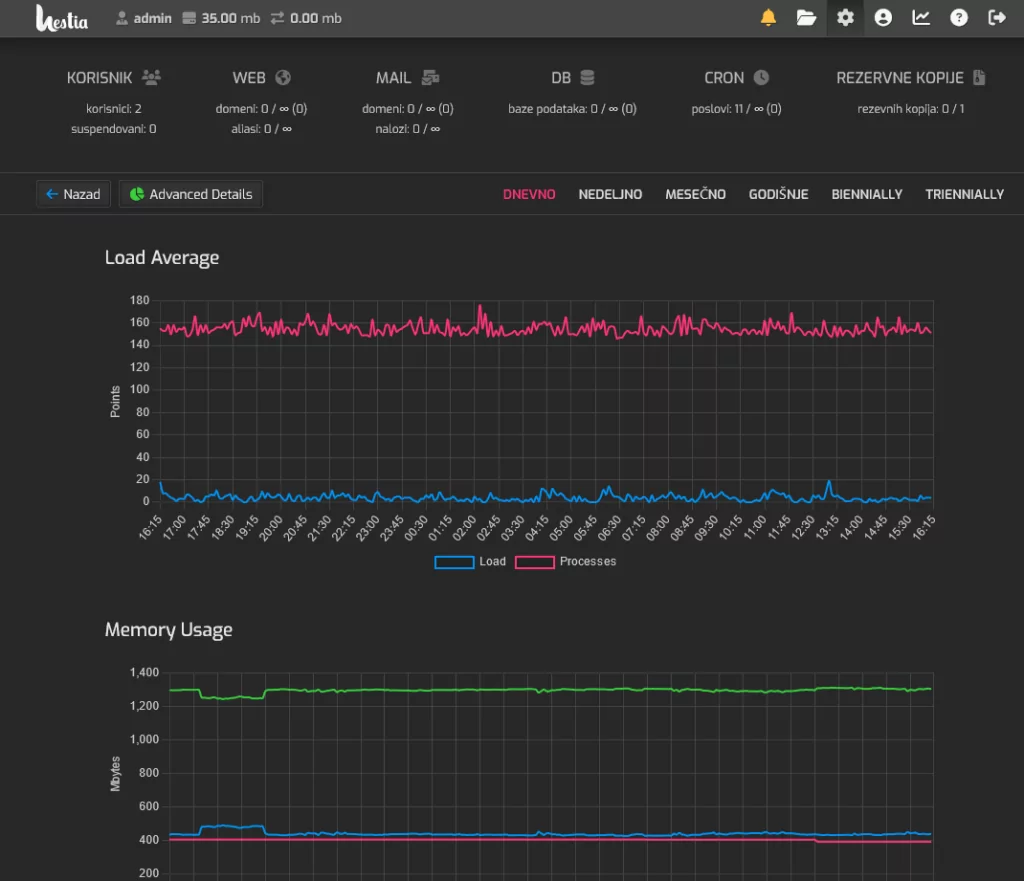
Task: Click 'baze podataka: 0 / ∞ (0)' text
Action: (572, 108)
